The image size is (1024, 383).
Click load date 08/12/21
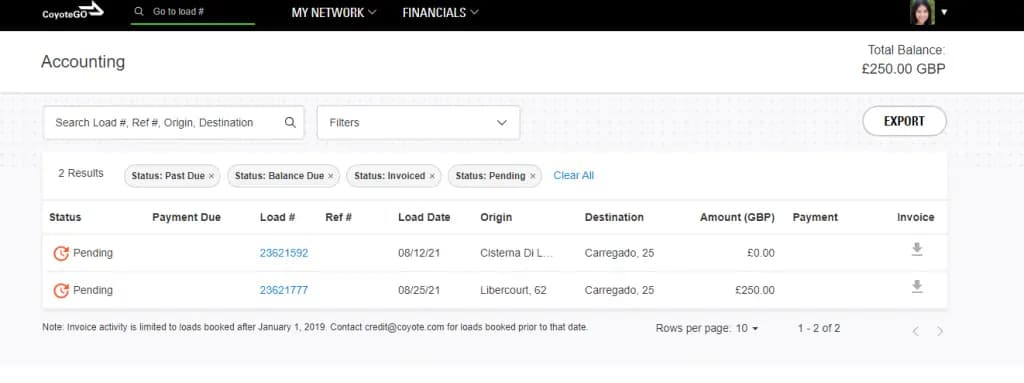pyautogui.click(x=419, y=253)
